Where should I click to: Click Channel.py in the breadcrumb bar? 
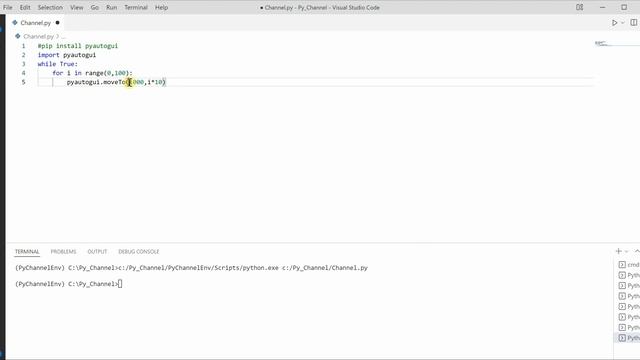pyautogui.click(x=38, y=36)
